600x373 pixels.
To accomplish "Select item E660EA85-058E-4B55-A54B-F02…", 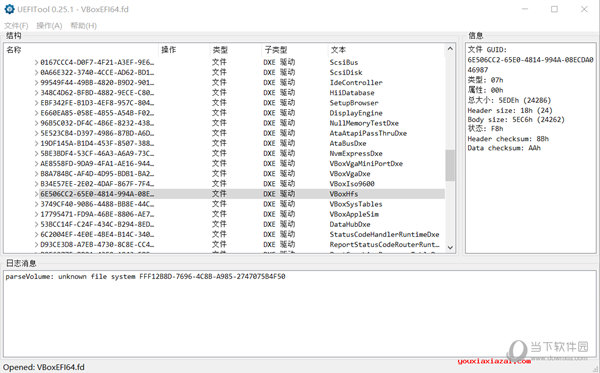I will point(97,113).
